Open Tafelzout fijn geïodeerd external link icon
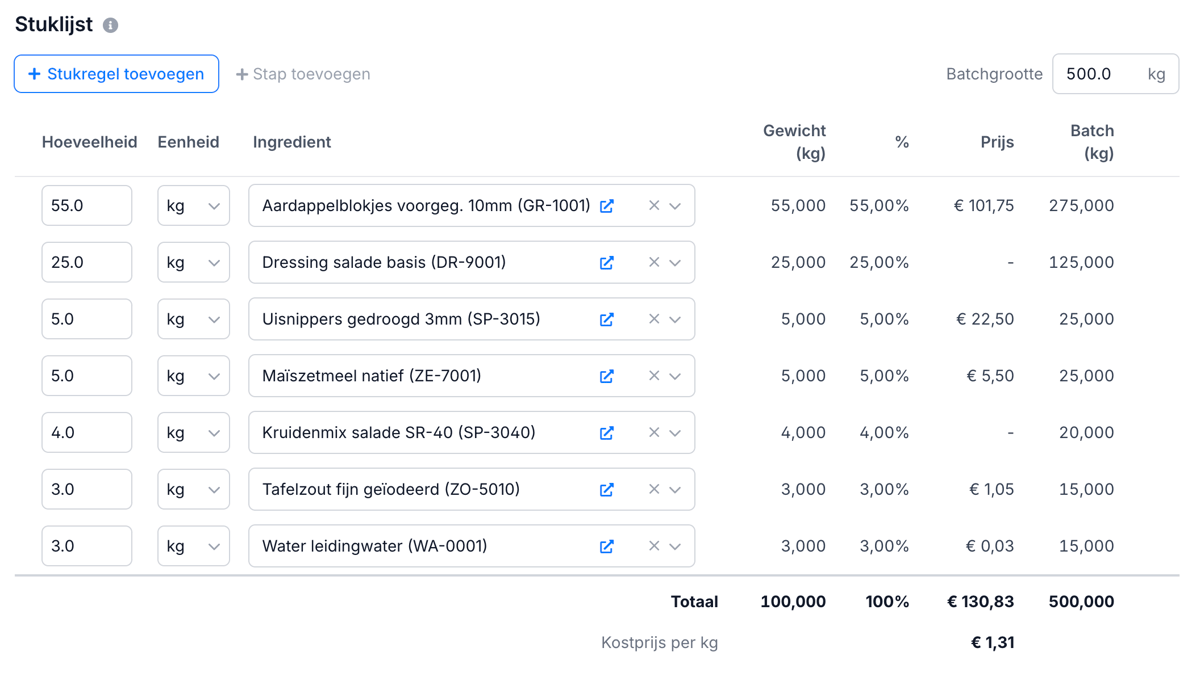1200x673 pixels. (x=607, y=490)
